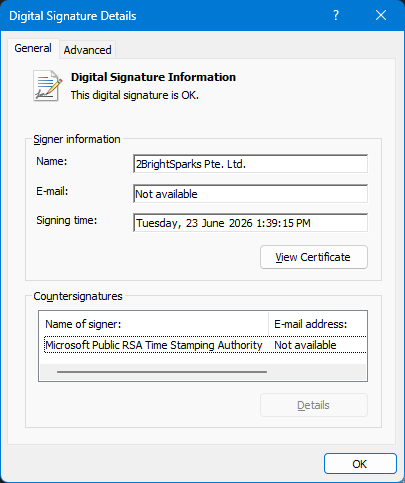This screenshot has width=405, height=483.
Task: Select Microsoft Public RSA Time Stamping Authority row
Action: [205, 345]
